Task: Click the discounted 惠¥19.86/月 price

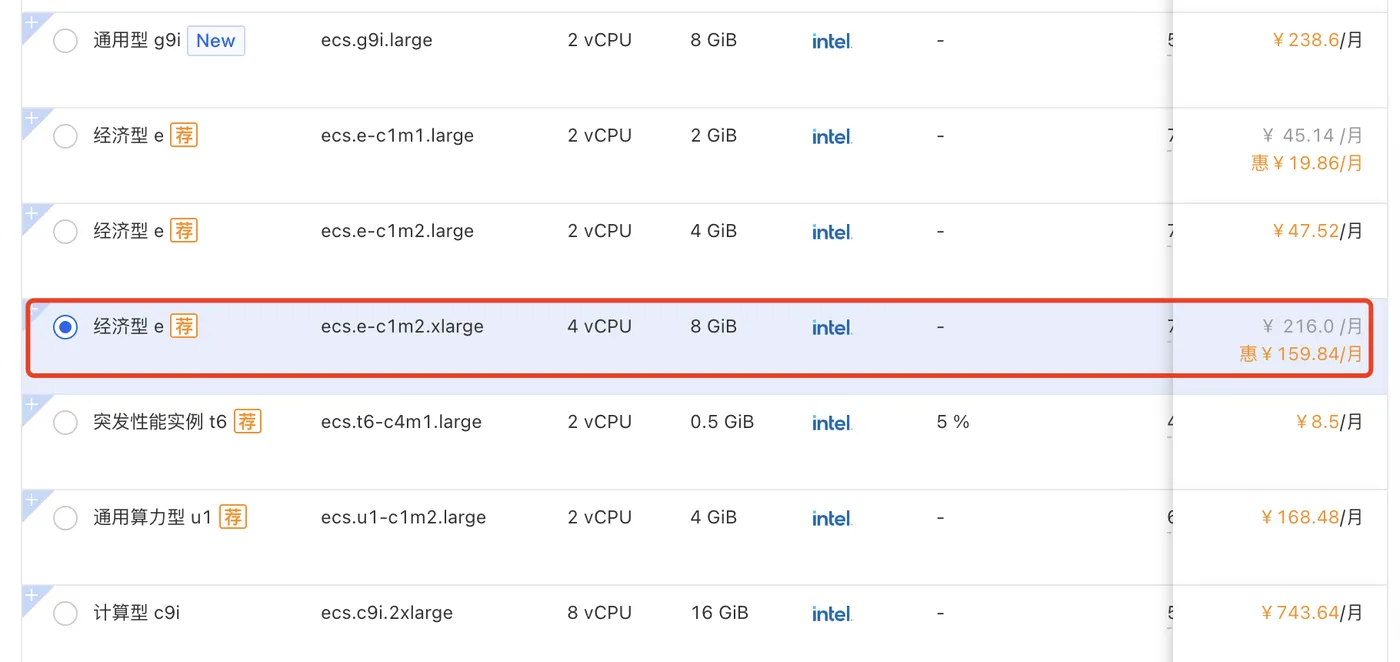Action: point(1307,163)
